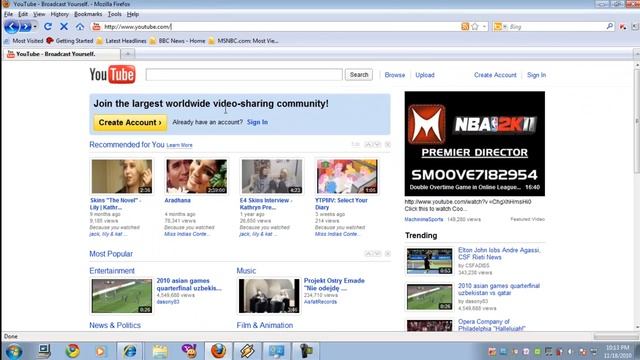Viewport: 640px width, 360px height.
Task: Open Yahoo Messenger from the taskbar
Action: 189,351
